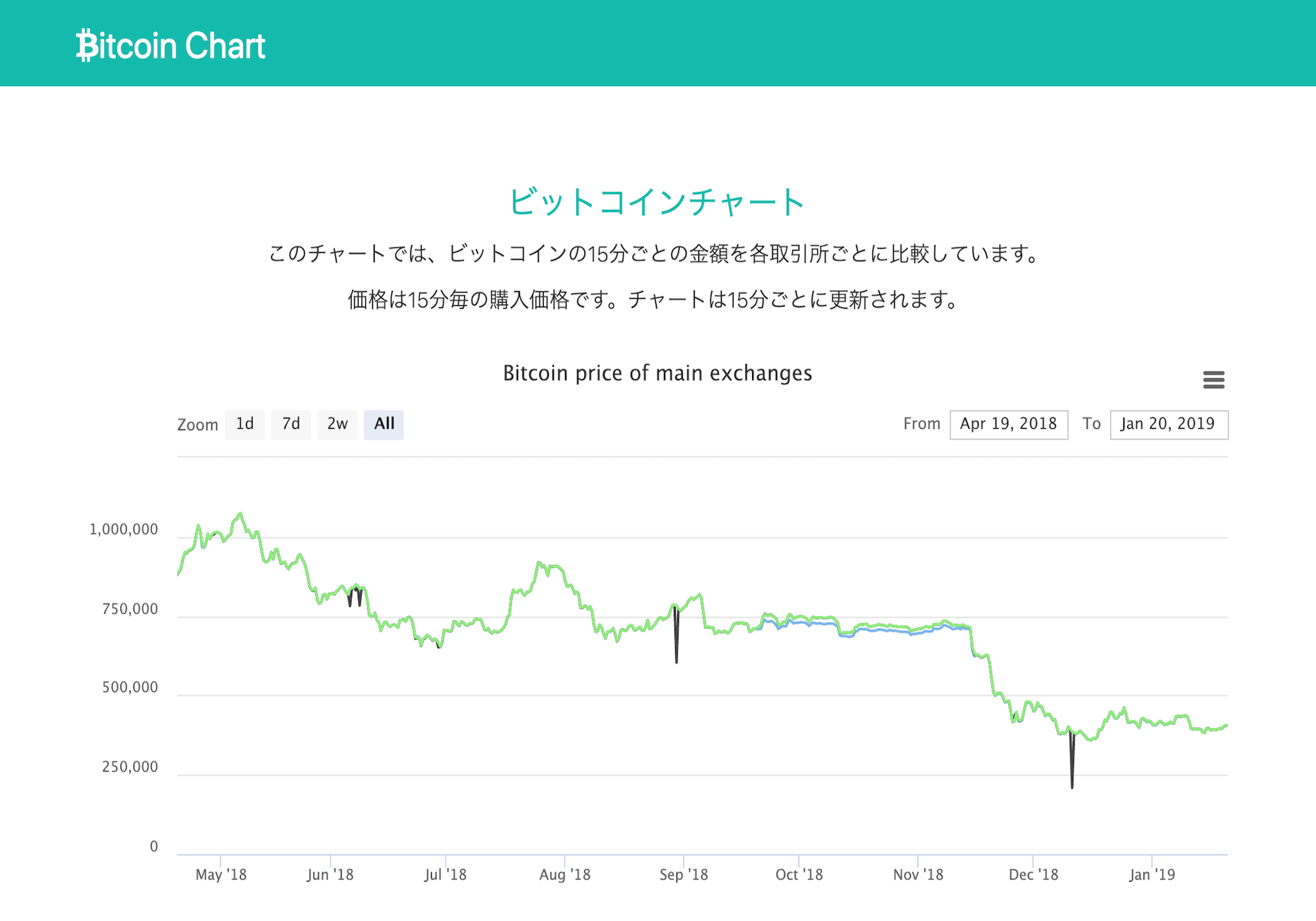Open the To date field showing Jan 20, 2019
The image size is (1316, 921).
[1169, 424]
